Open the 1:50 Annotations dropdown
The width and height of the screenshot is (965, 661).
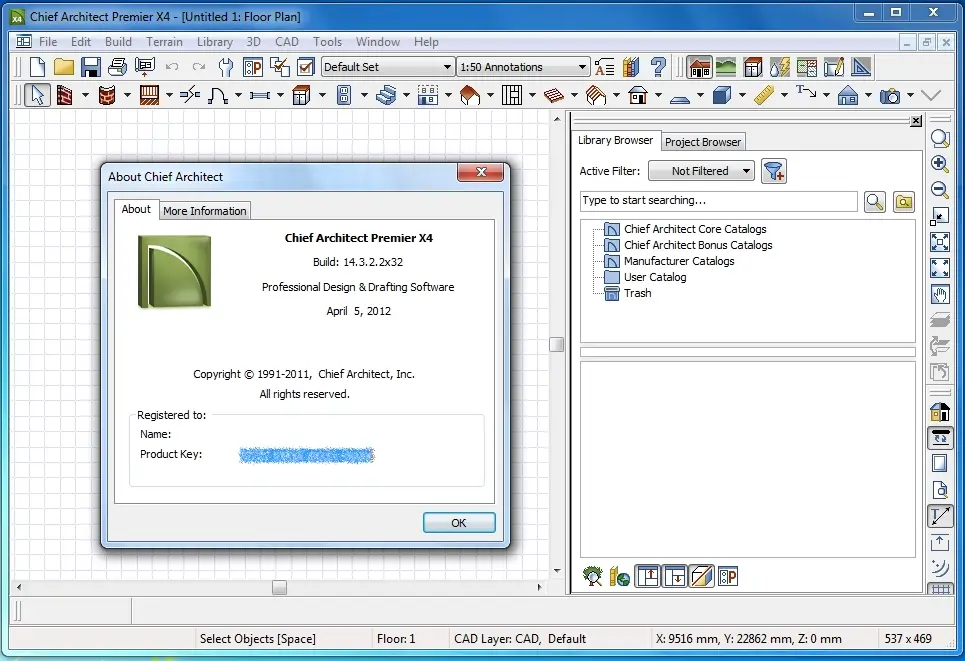click(523, 66)
